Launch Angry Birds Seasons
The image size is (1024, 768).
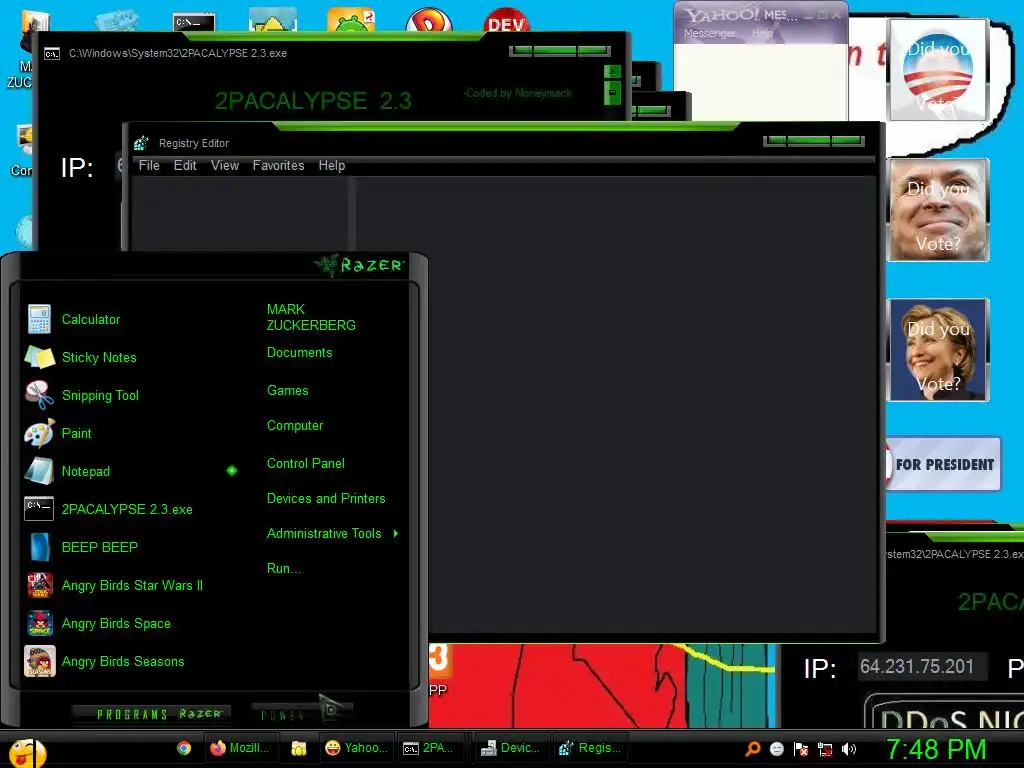coord(104,661)
